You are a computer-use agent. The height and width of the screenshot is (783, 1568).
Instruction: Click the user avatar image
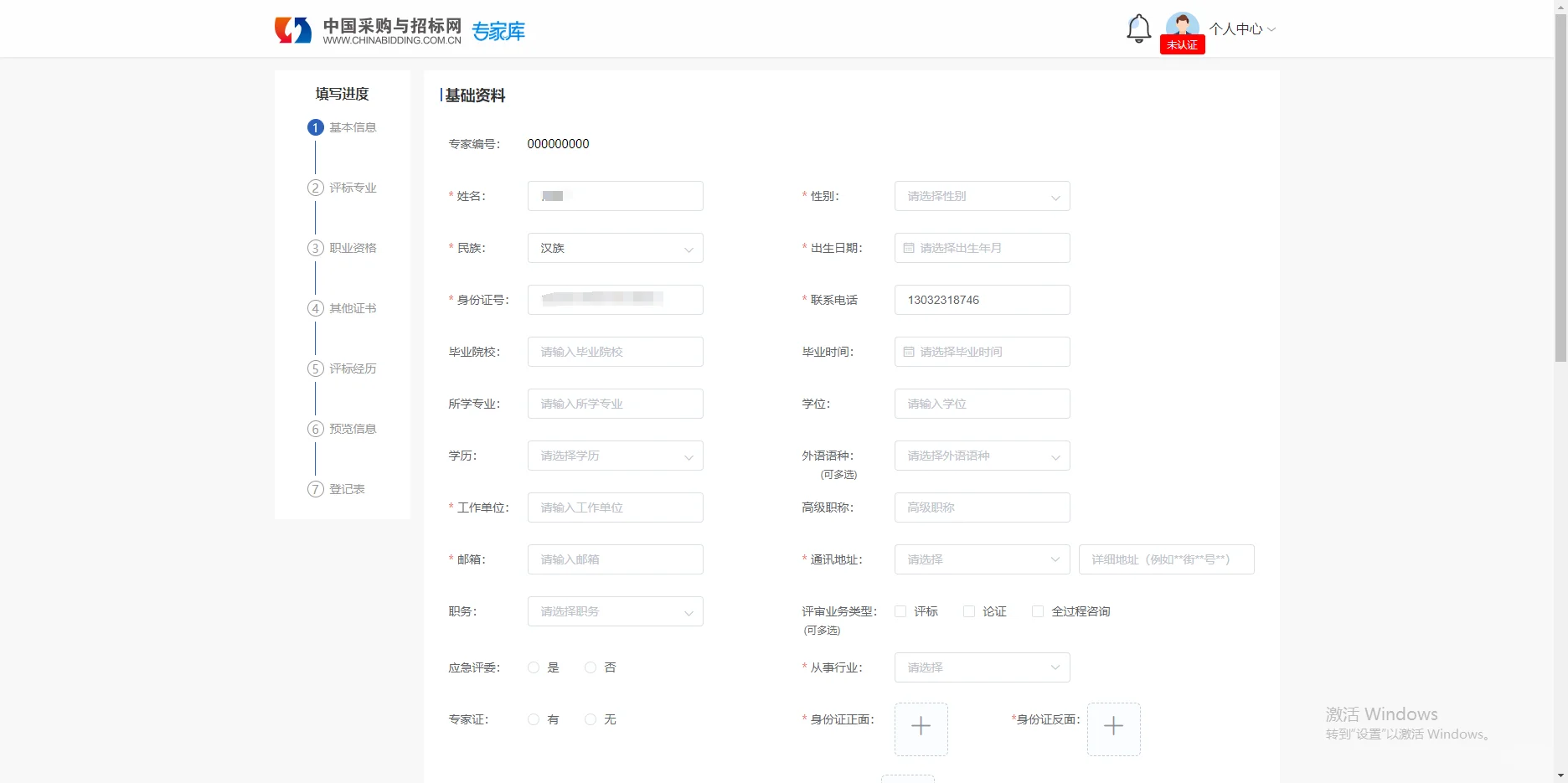[1182, 23]
